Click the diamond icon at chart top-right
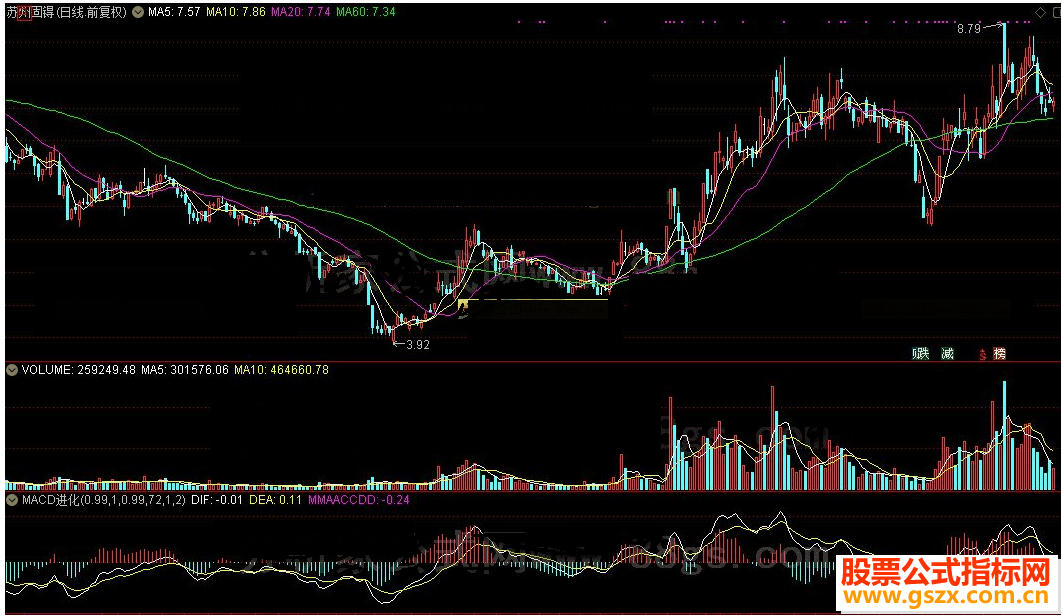Viewport: 1063px width, 616px height. click(1040, 12)
